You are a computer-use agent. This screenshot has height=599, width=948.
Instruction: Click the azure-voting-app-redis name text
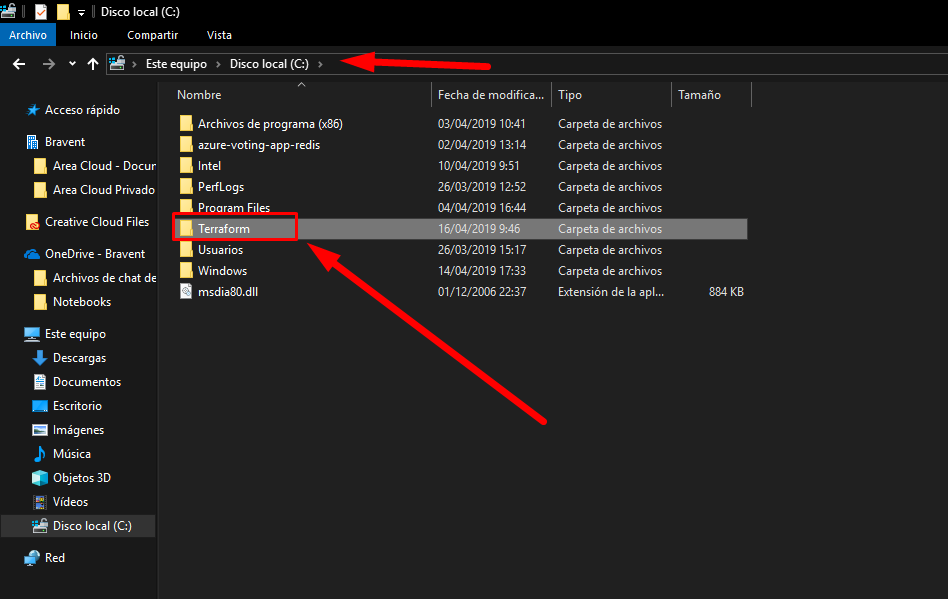(x=259, y=145)
